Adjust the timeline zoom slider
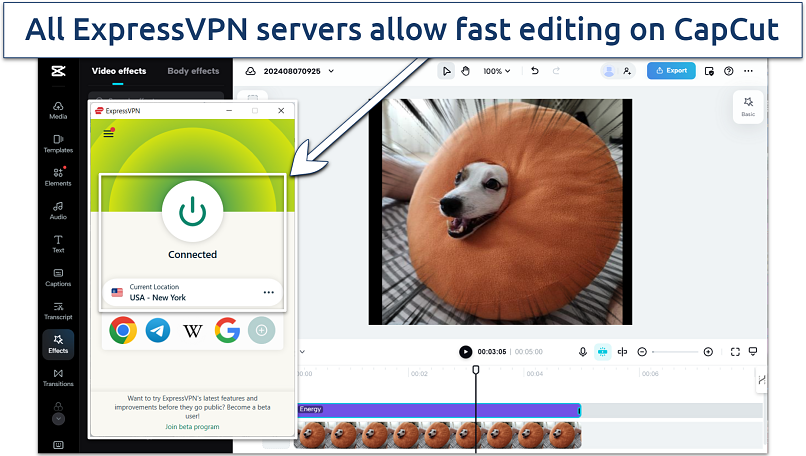Viewport: 806px width, 456px height. click(x=675, y=352)
